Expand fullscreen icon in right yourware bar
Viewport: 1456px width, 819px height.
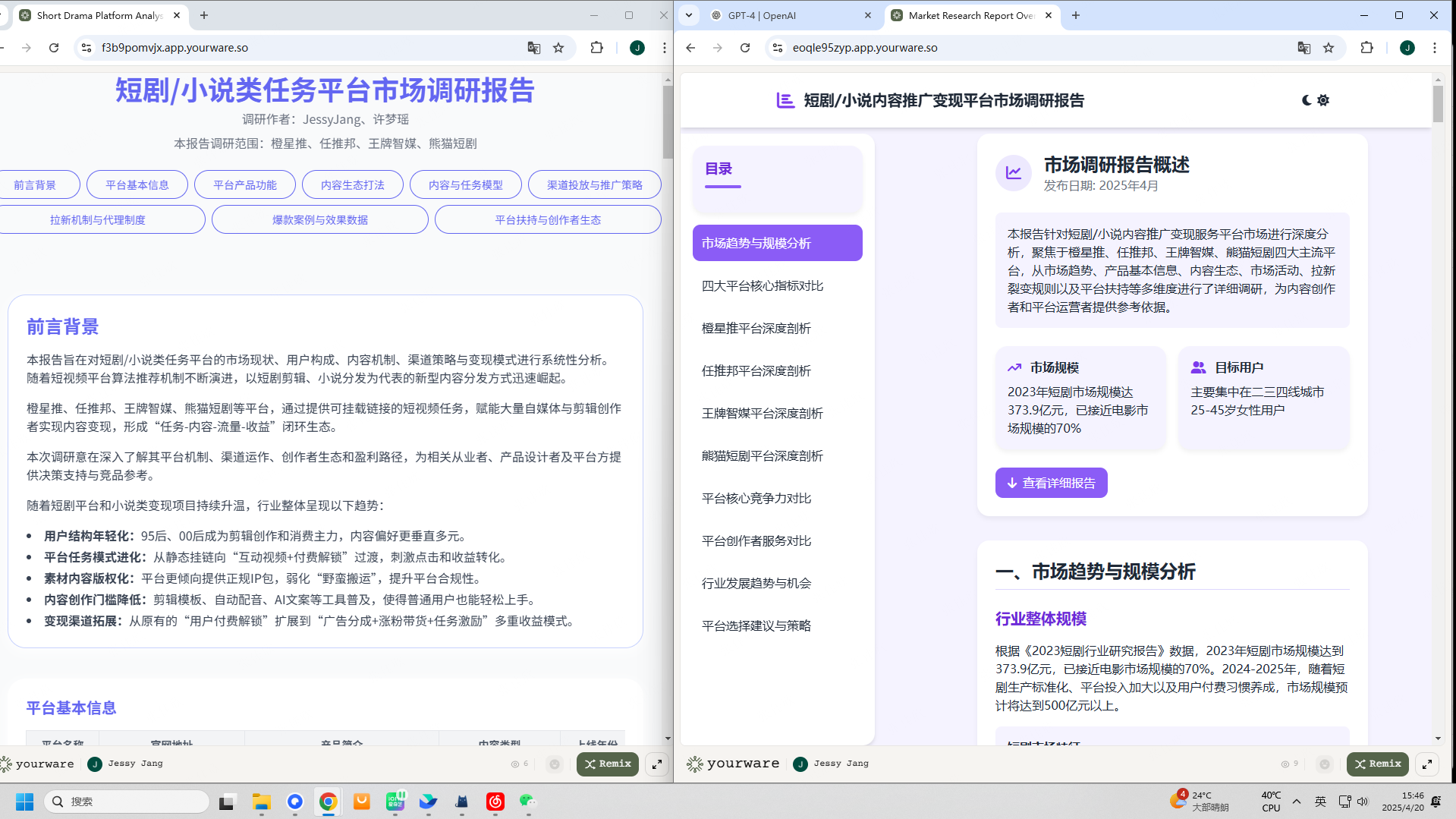pos(1427,764)
